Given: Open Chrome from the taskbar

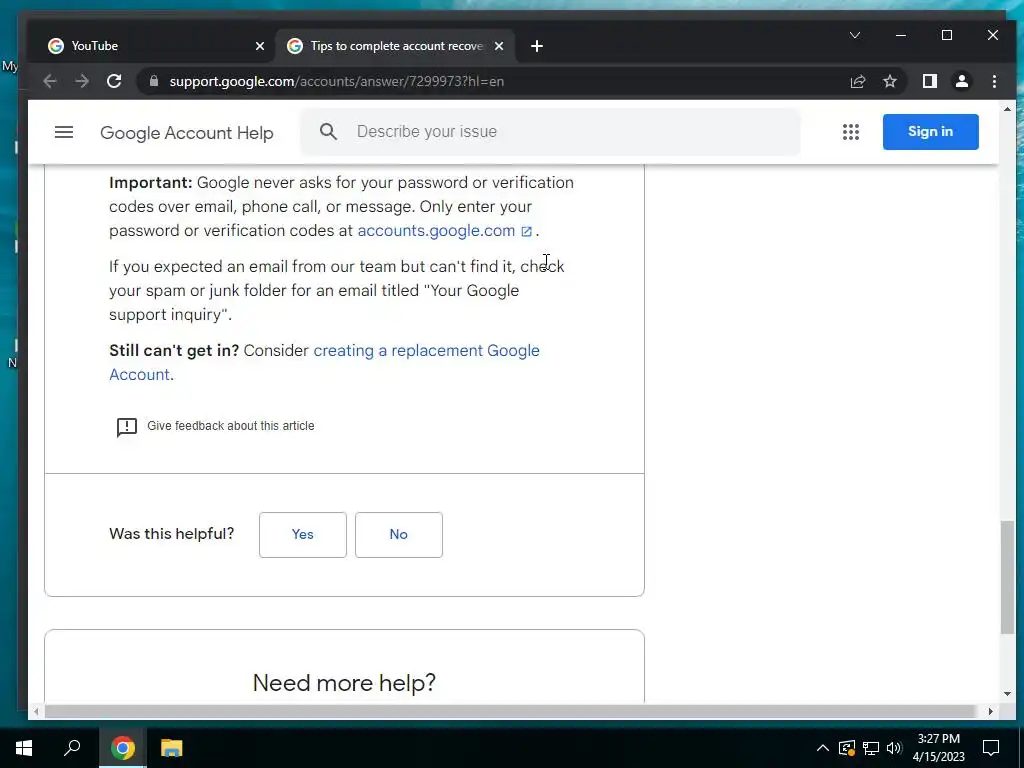Looking at the screenshot, I should pos(122,748).
